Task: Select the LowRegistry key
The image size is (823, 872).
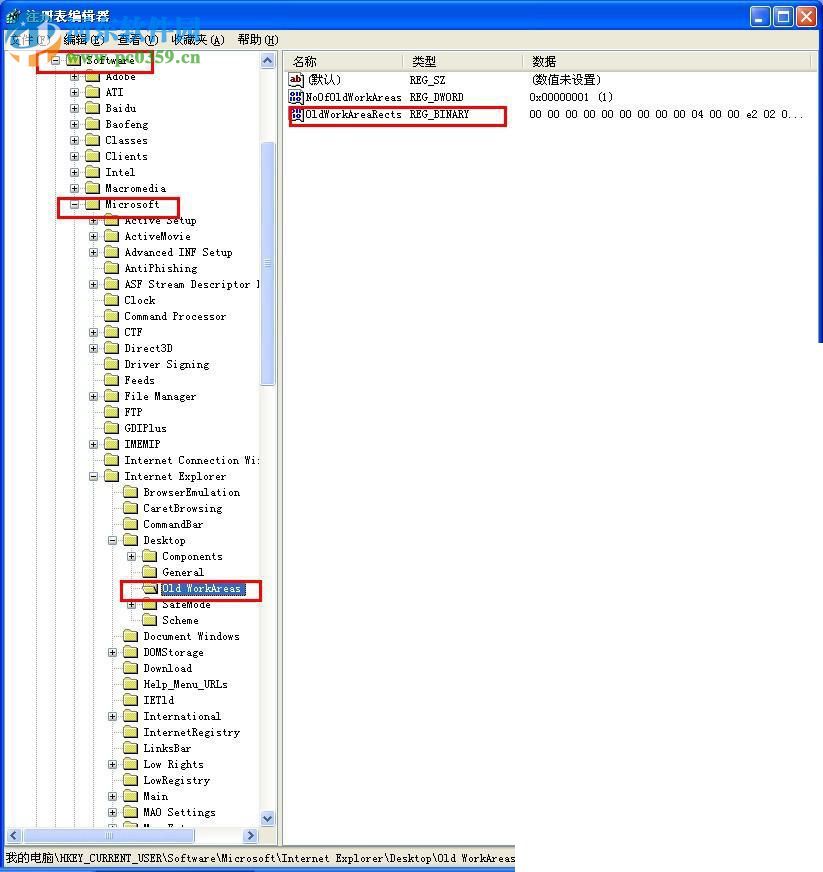Action: tap(176, 781)
